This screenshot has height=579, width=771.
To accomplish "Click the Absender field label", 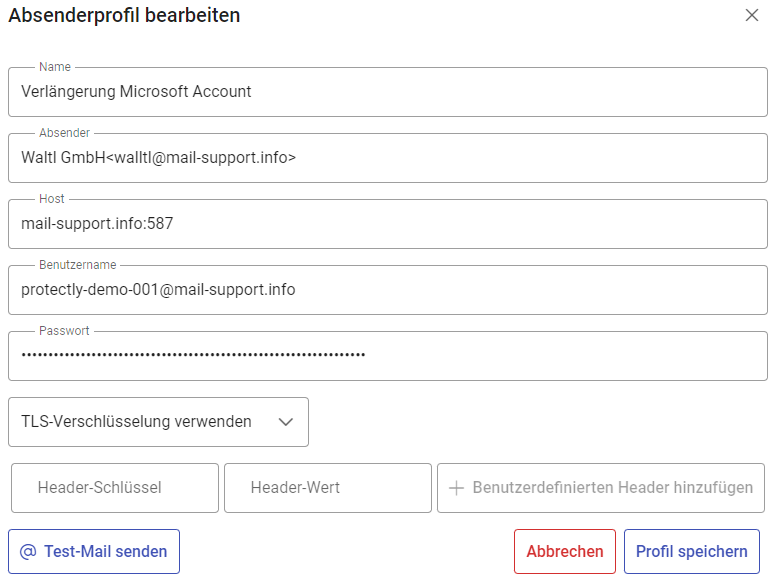I will [x=64, y=133].
